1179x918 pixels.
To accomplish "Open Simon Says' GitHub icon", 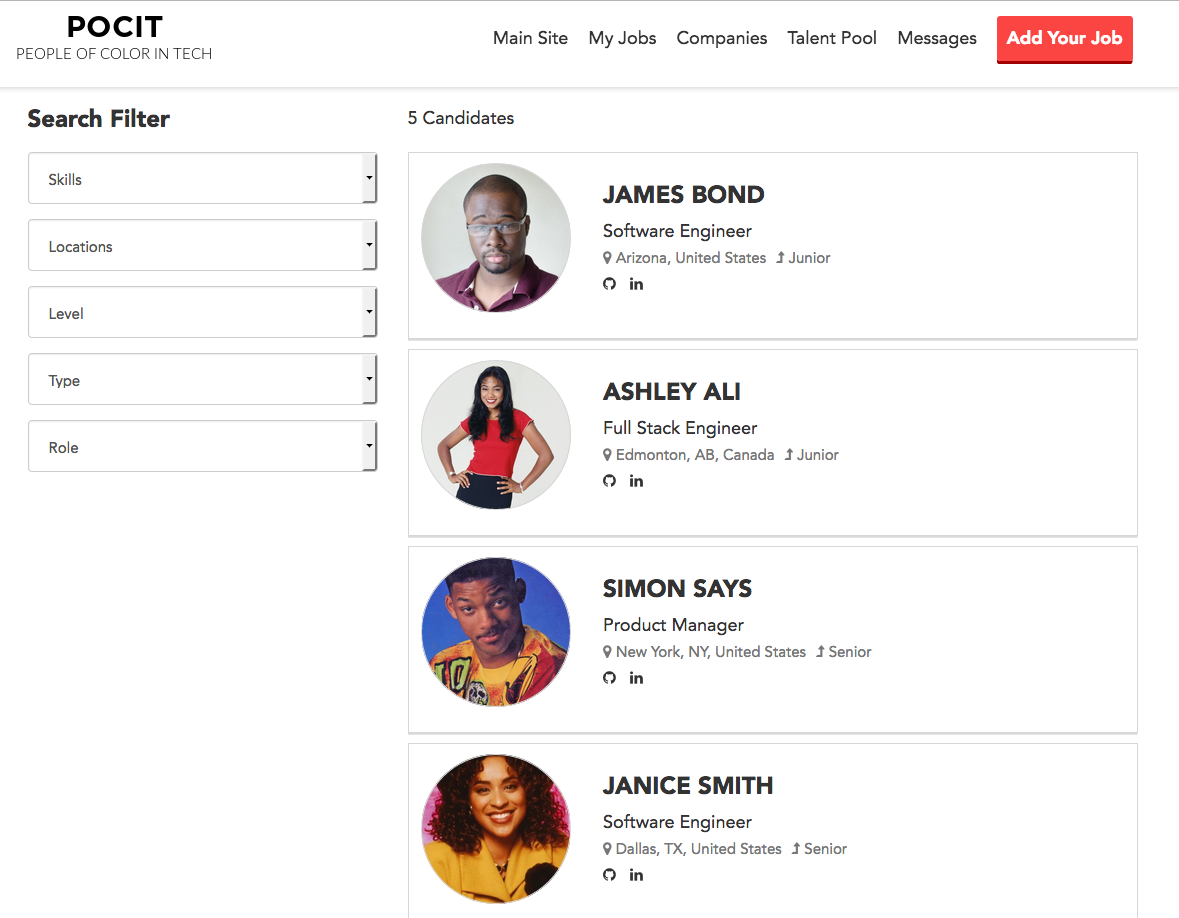I will pyautogui.click(x=609, y=678).
